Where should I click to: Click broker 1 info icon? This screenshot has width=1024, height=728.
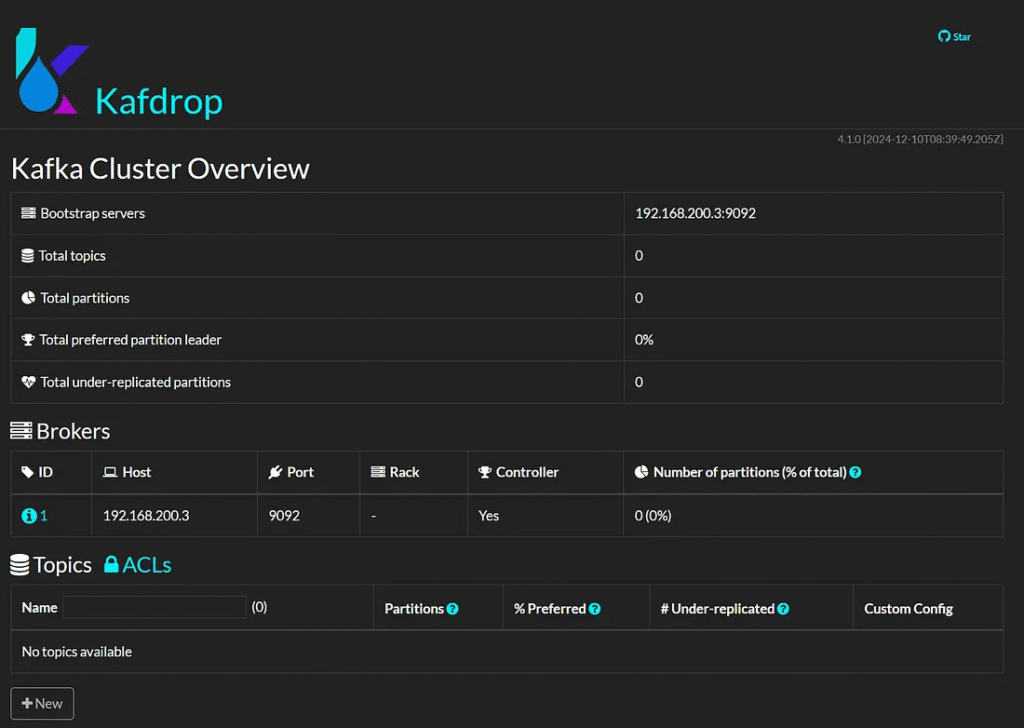[x=28, y=516]
